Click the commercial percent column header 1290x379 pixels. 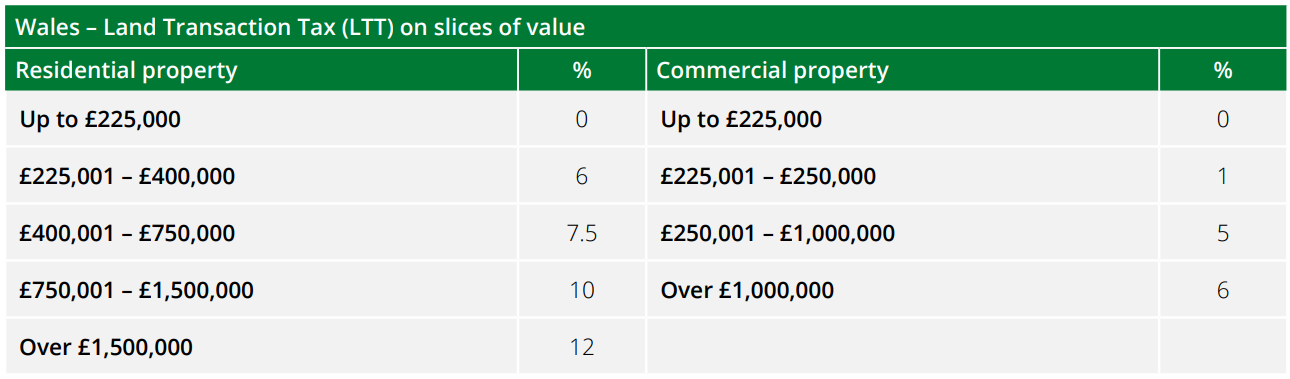[1223, 70]
